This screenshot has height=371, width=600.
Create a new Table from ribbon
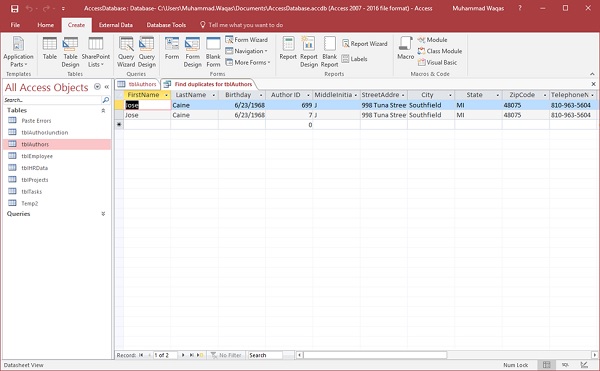(50, 48)
